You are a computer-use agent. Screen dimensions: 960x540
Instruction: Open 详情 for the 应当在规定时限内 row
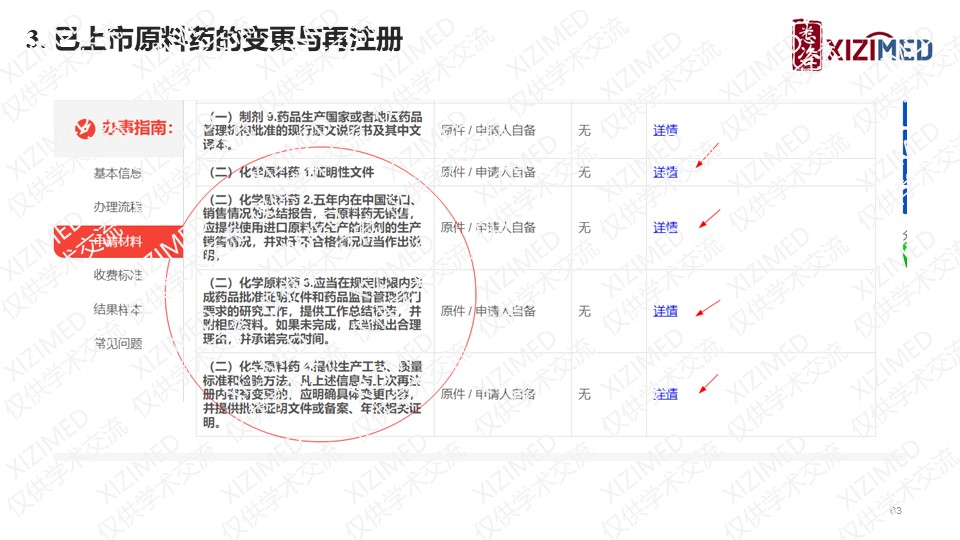pyautogui.click(x=665, y=311)
